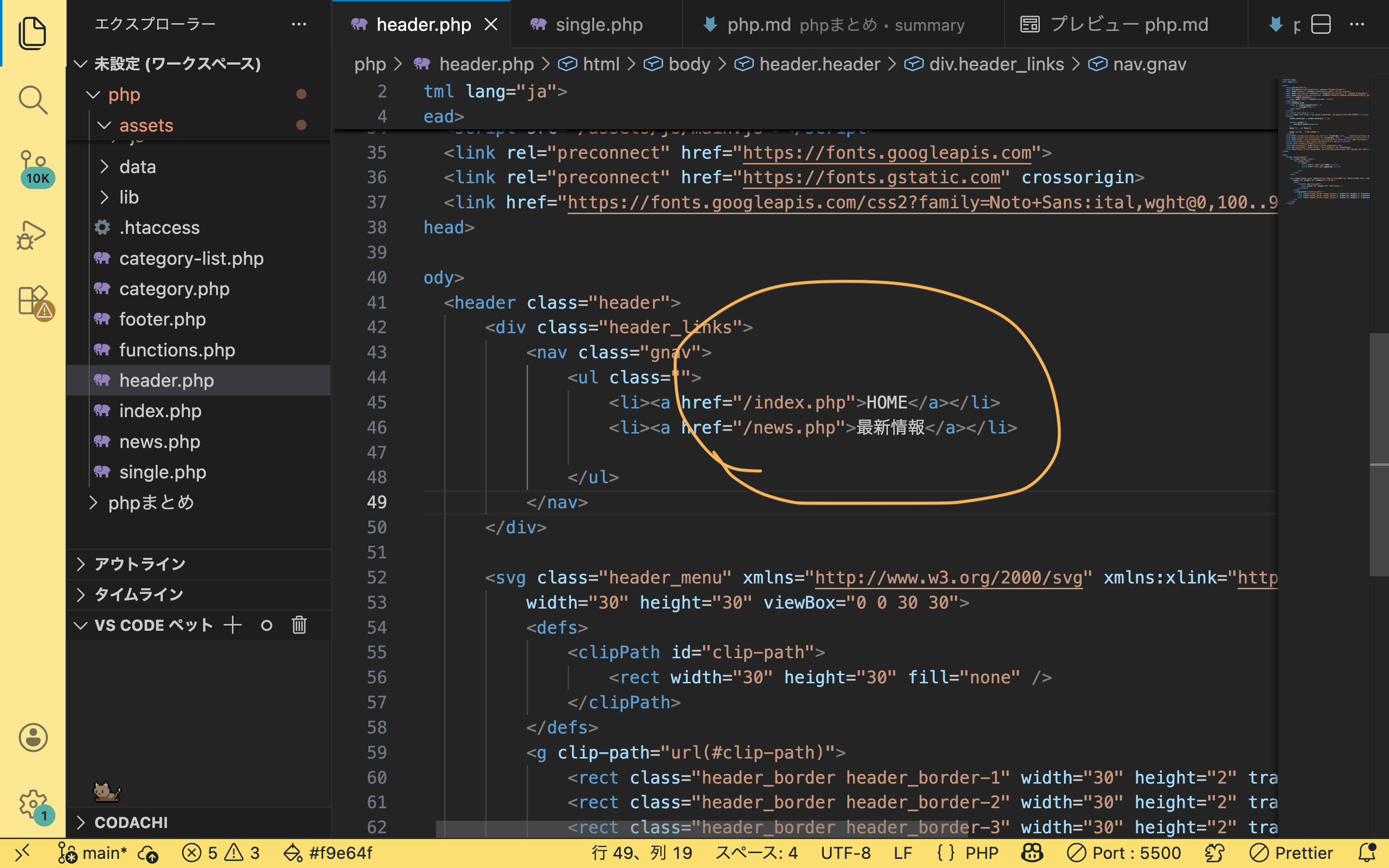Image resolution: width=1389 pixels, height=868 pixels.
Task: Open the Accounts menu icon
Action: 33,737
